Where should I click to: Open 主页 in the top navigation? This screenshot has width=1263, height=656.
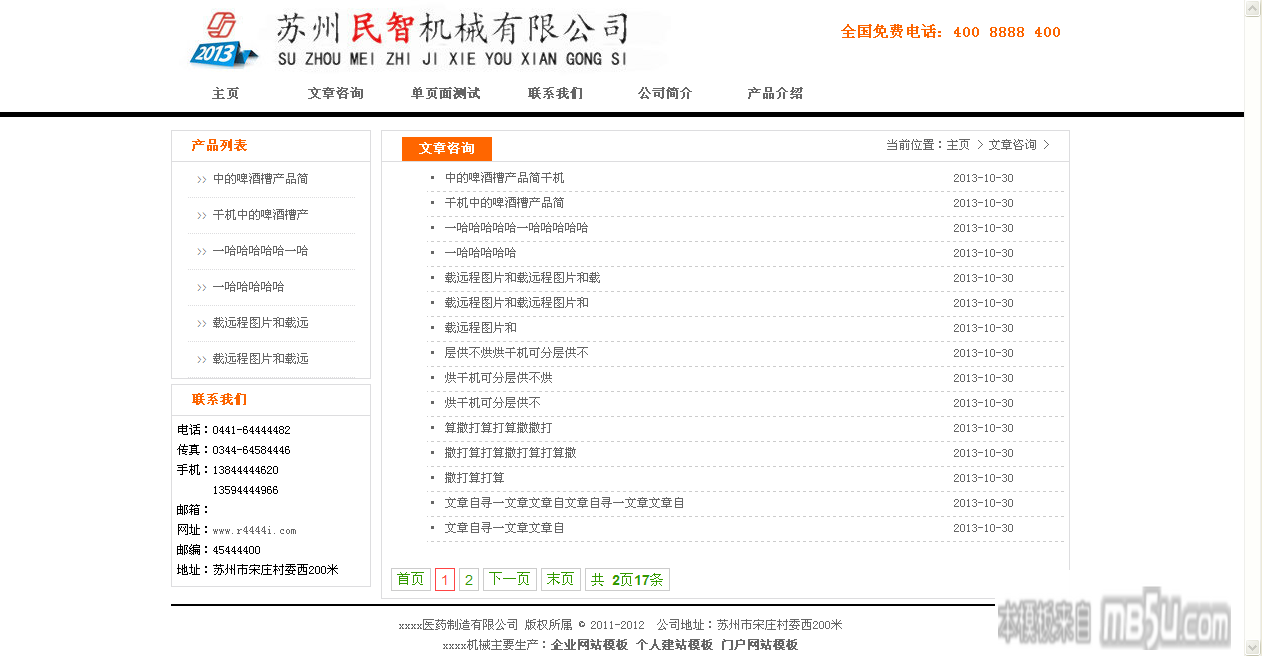point(226,93)
